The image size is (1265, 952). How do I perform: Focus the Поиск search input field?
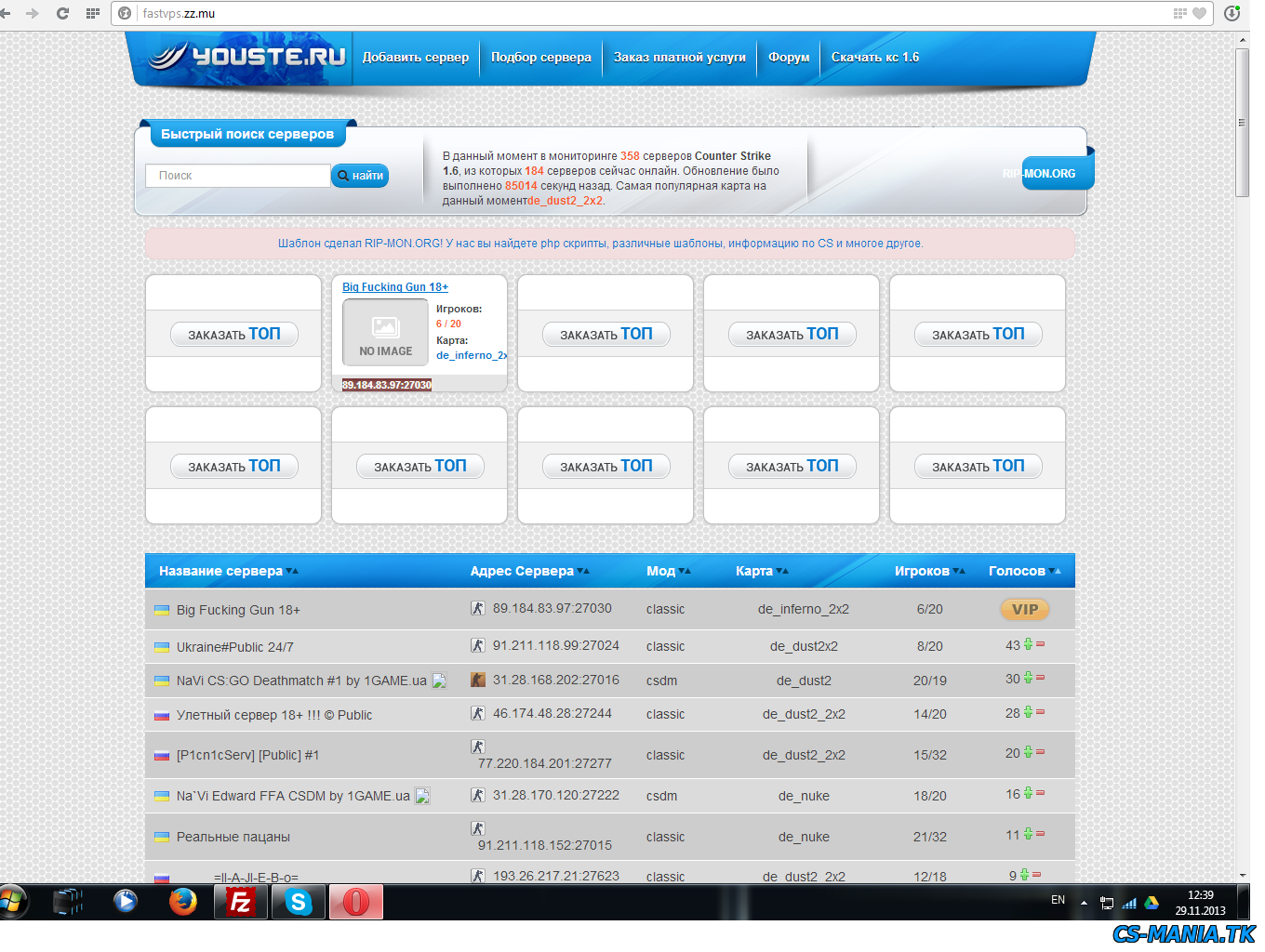238,176
